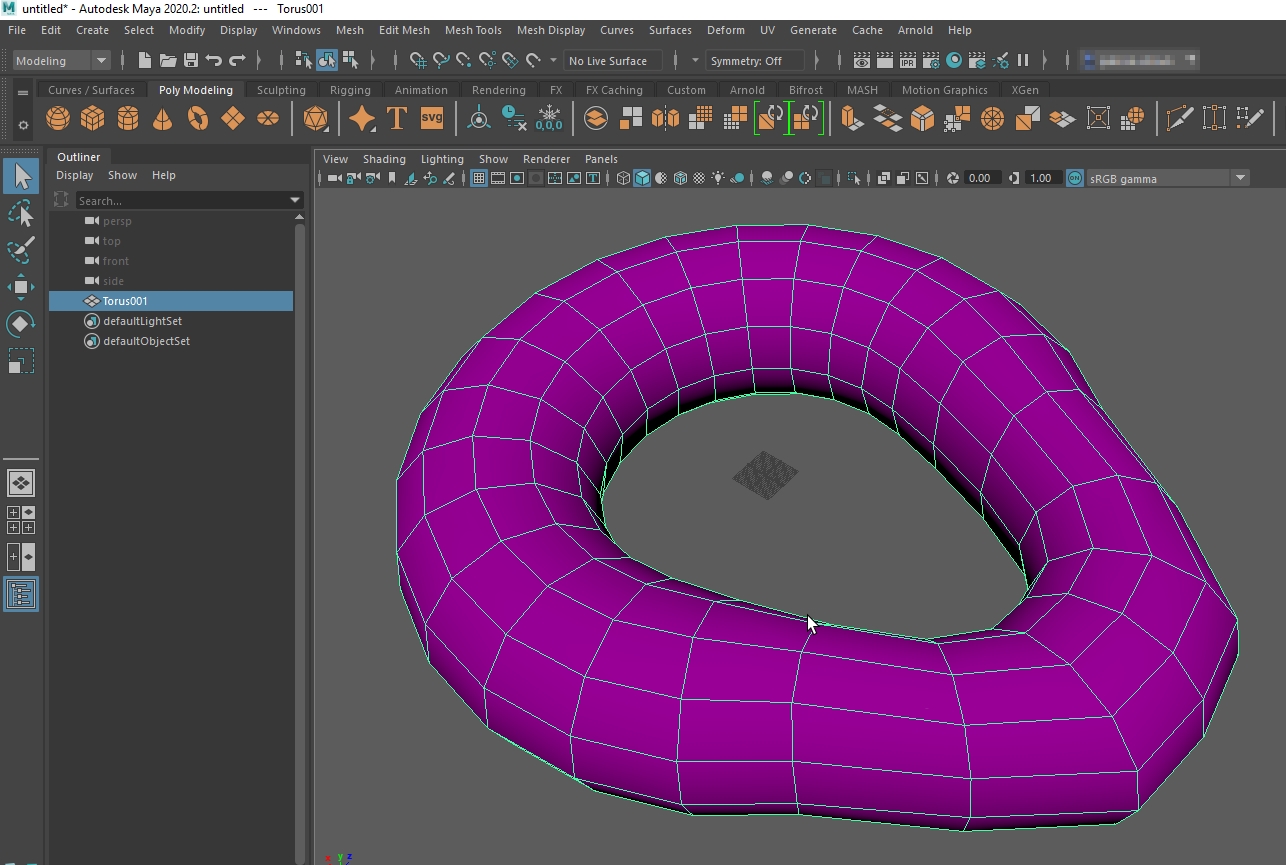1286x865 pixels.
Task: Choose the Paint Selection tool
Action: tap(21, 249)
